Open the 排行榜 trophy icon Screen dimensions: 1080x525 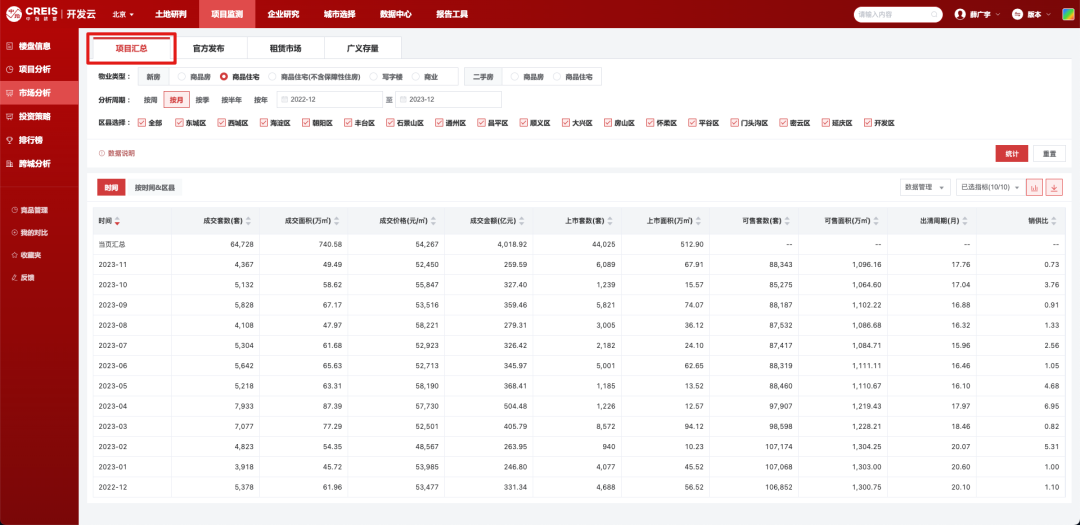click(x=10, y=140)
